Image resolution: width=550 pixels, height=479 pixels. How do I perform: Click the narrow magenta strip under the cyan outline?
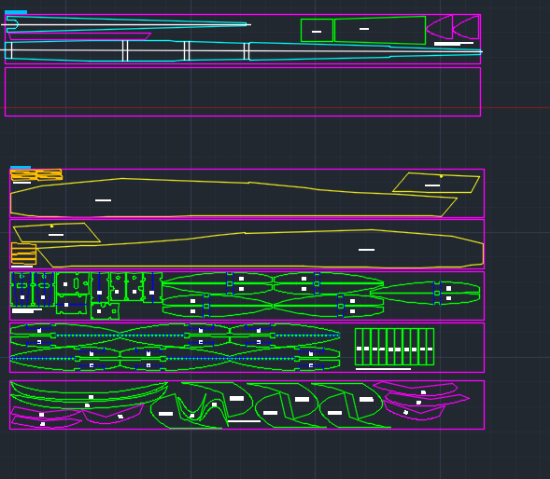pos(79,36)
